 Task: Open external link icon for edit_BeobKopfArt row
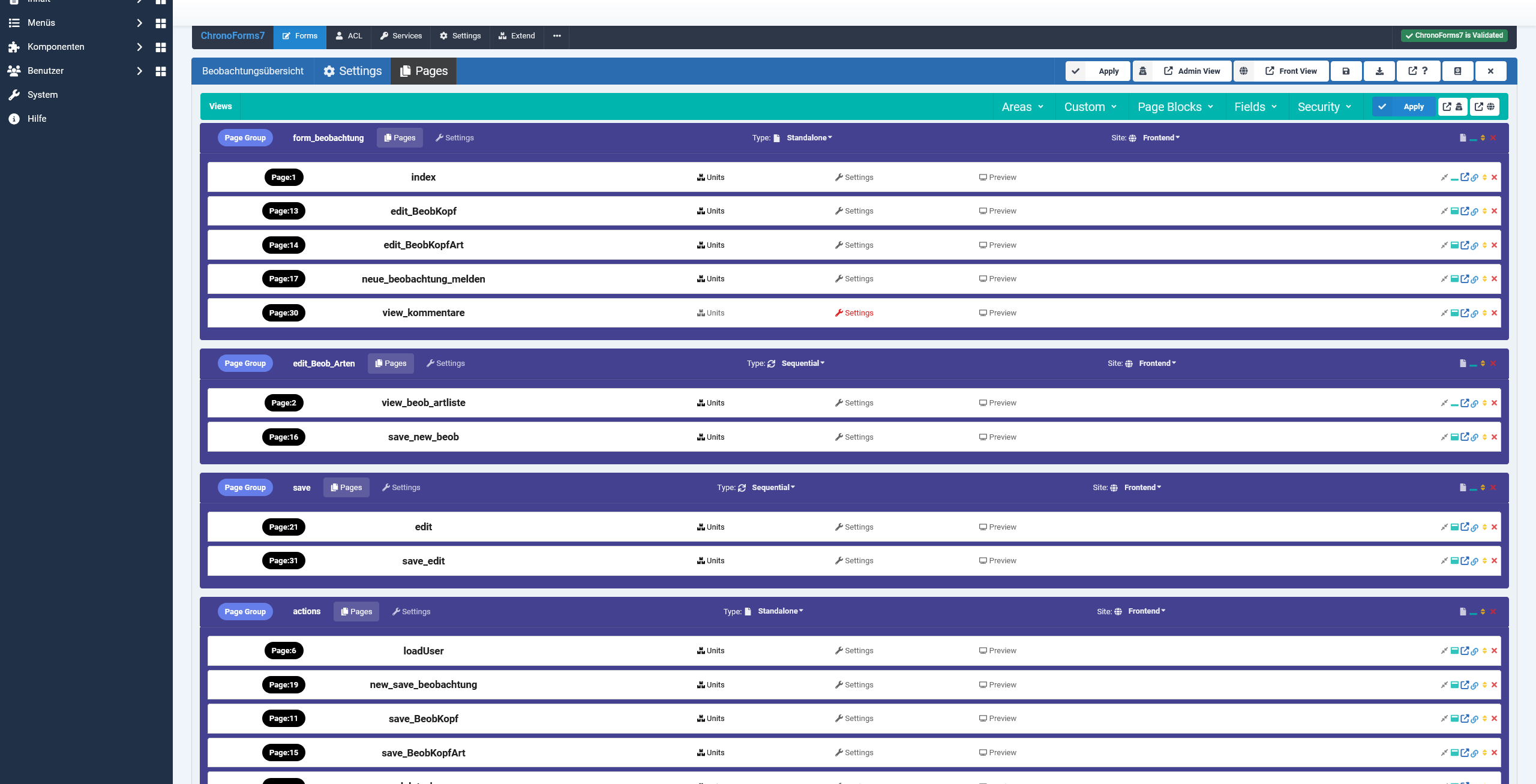click(1465, 245)
